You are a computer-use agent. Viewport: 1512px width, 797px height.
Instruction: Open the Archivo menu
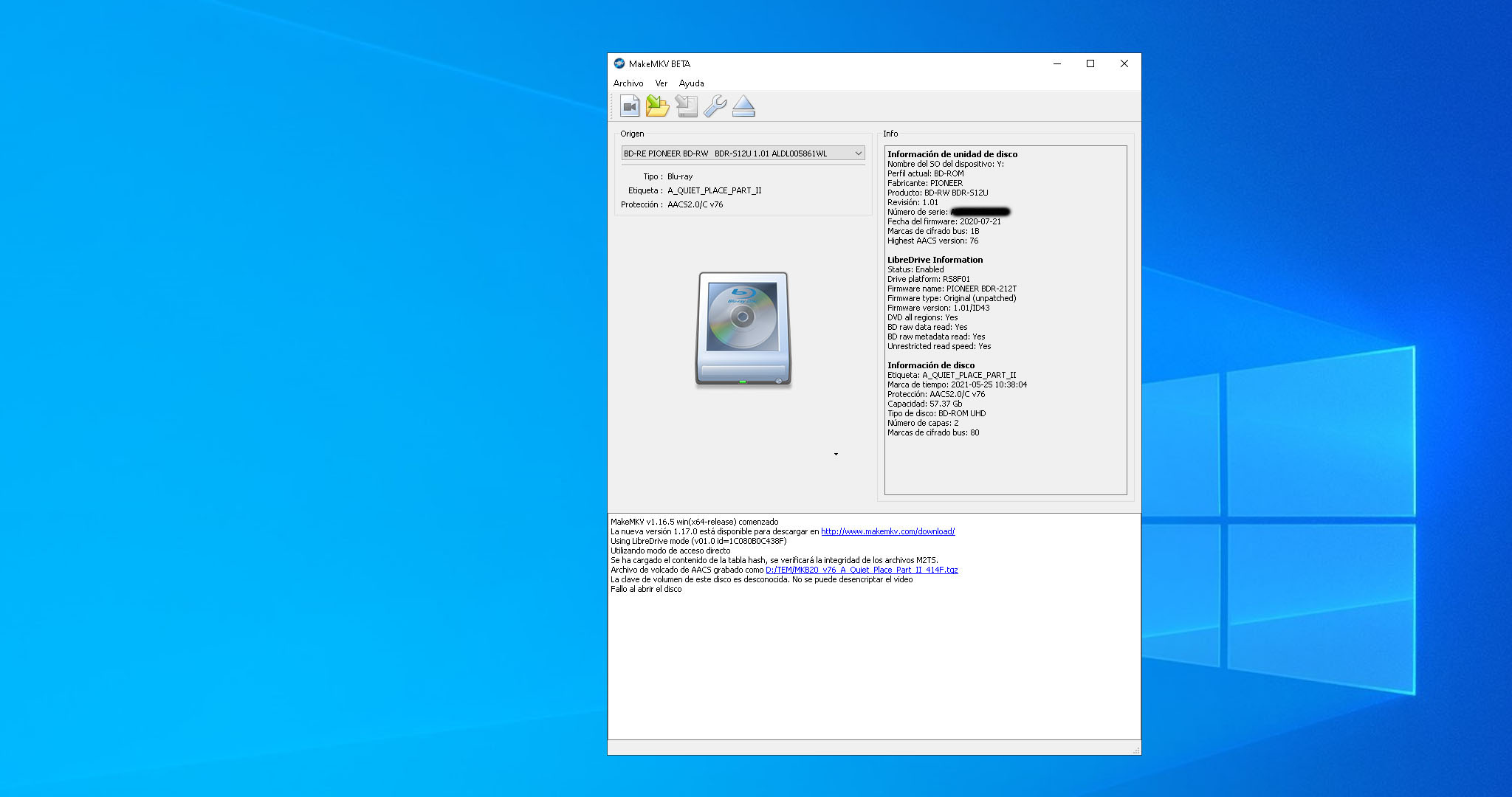tap(628, 83)
